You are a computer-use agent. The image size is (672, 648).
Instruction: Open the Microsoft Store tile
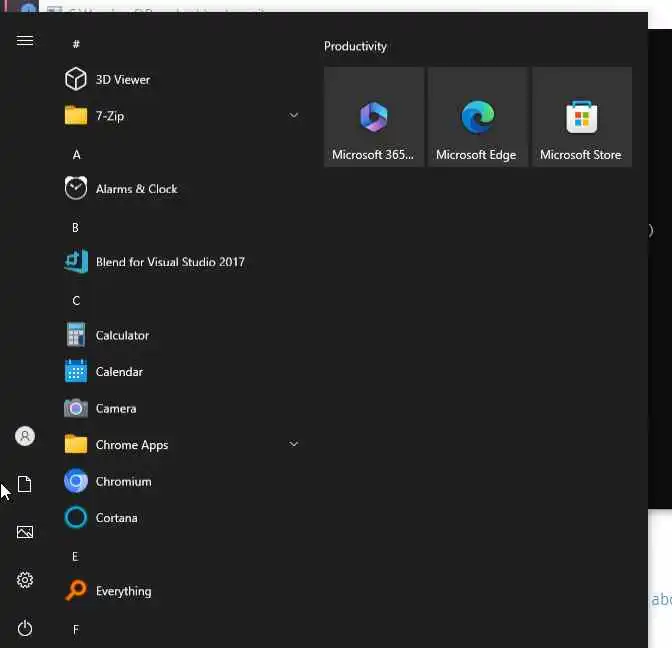[x=582, y=117]
